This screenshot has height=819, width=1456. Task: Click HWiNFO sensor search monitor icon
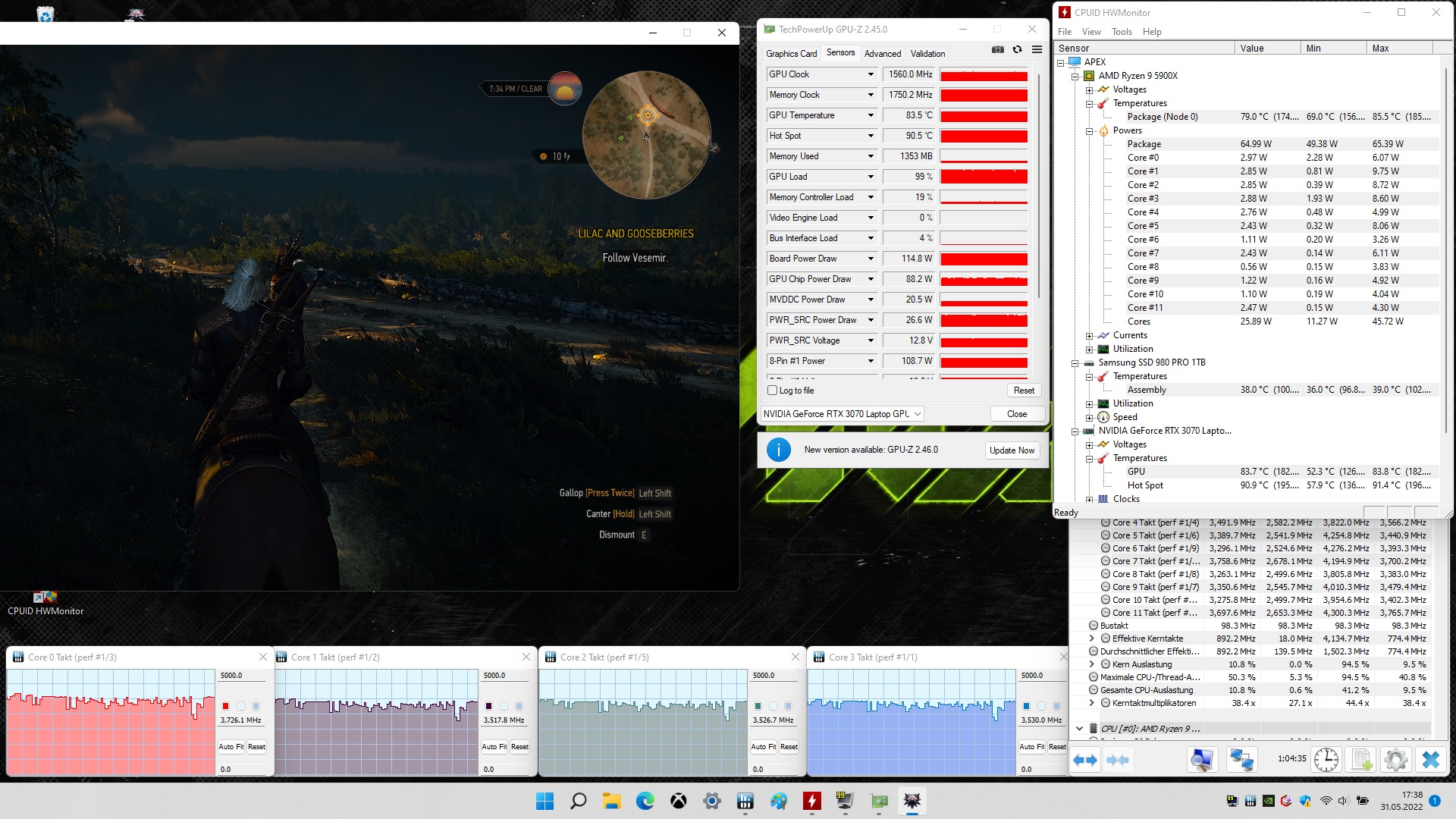pos(1202,759)
